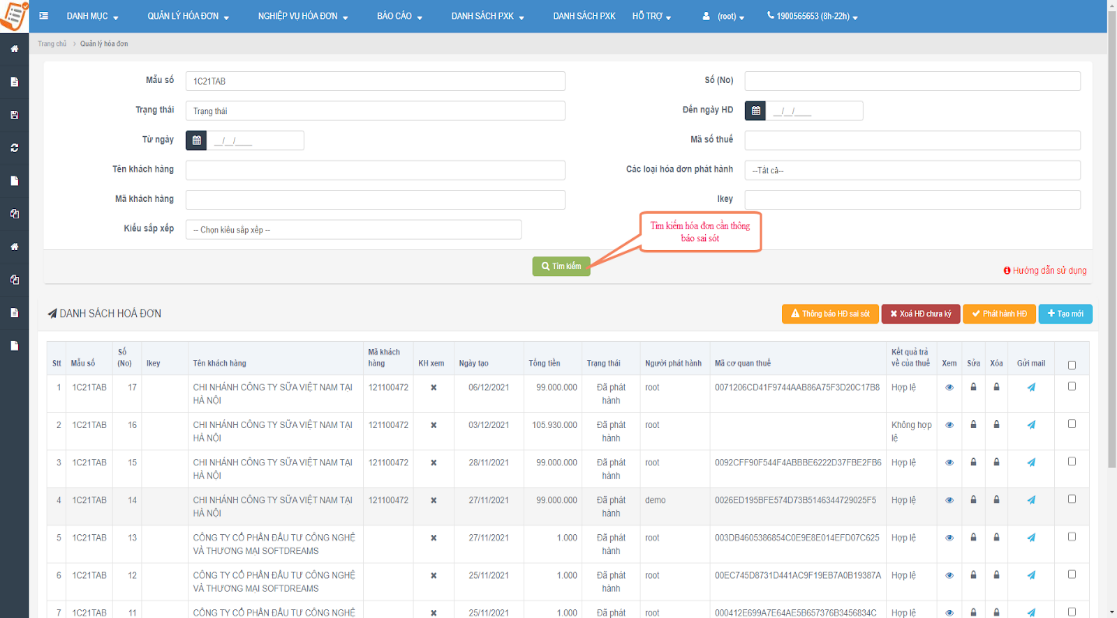Open calendar picker for Đến ngày HĐ
This screenshot has width=1117, height=618.
pyautogui.click(x=757, y=111)
